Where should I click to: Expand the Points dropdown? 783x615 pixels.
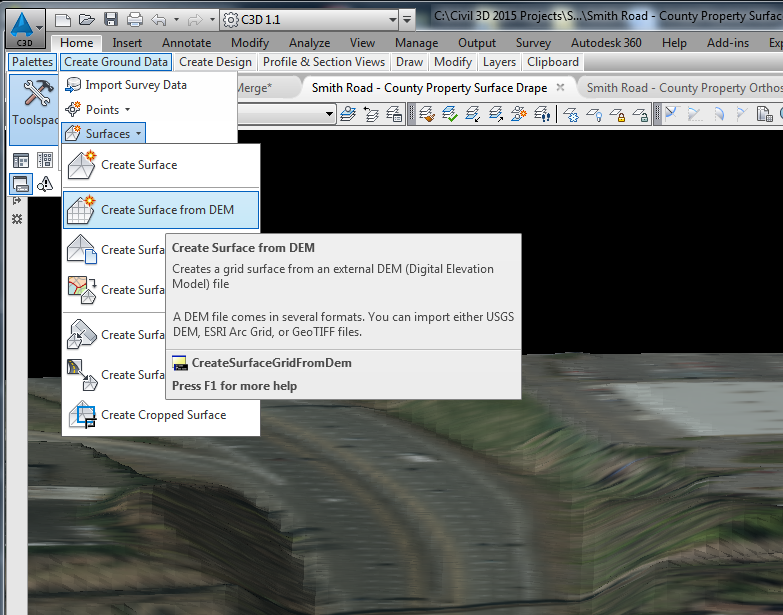[98, 109]
